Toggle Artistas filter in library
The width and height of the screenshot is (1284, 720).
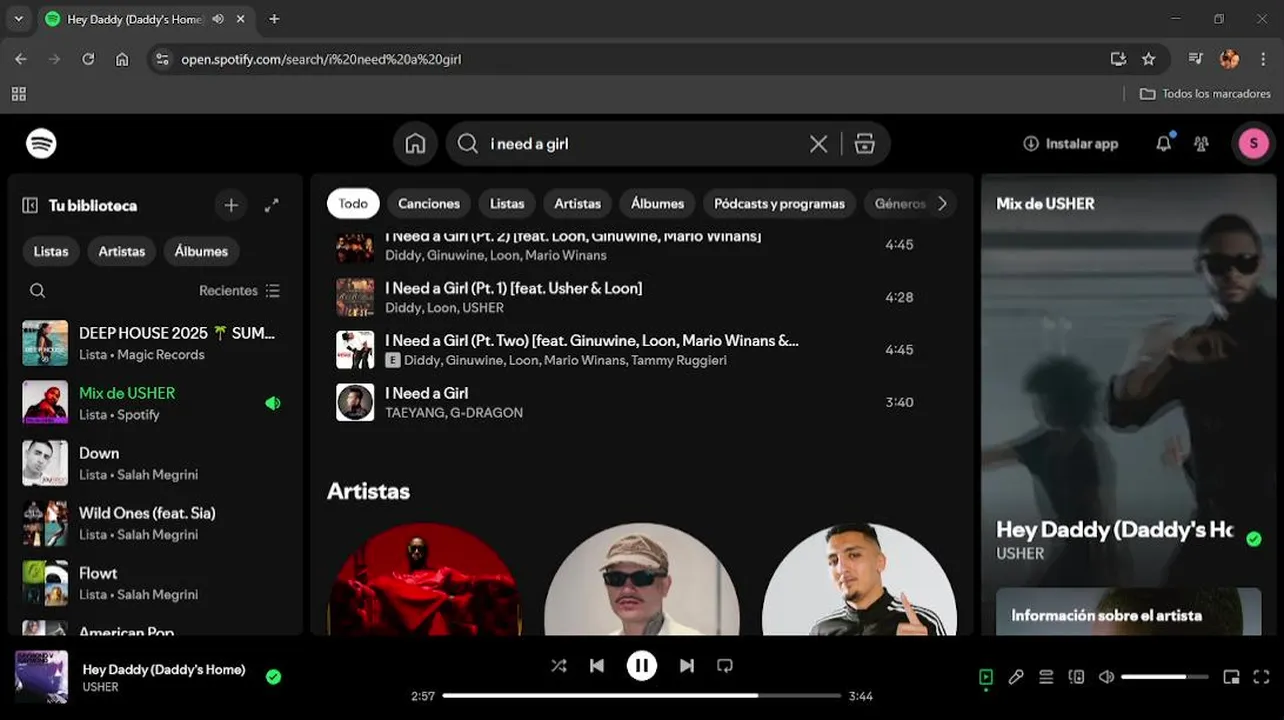(122, 251)
